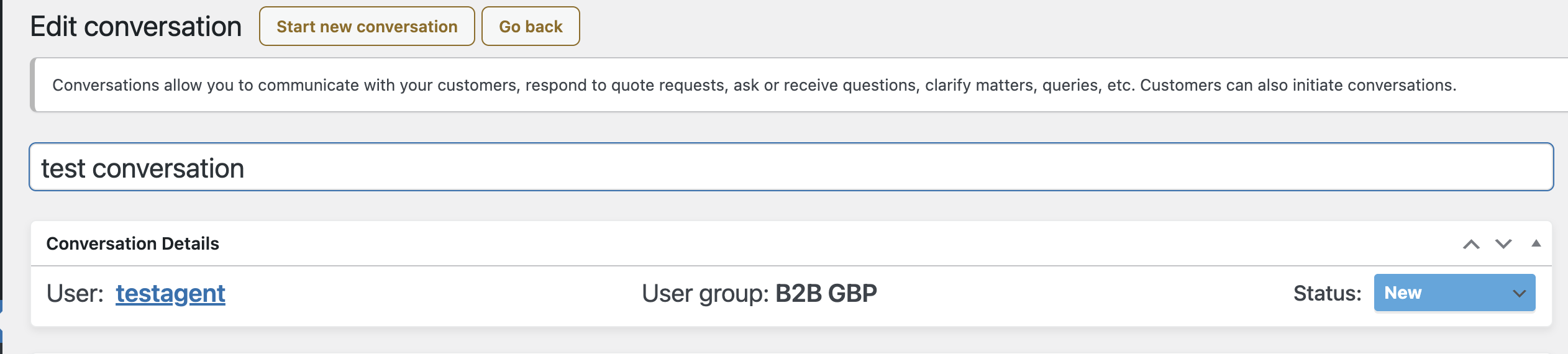1568x354 pixels.
Task: Open the Status dropdown showing New
Action: pos(1454,293)
